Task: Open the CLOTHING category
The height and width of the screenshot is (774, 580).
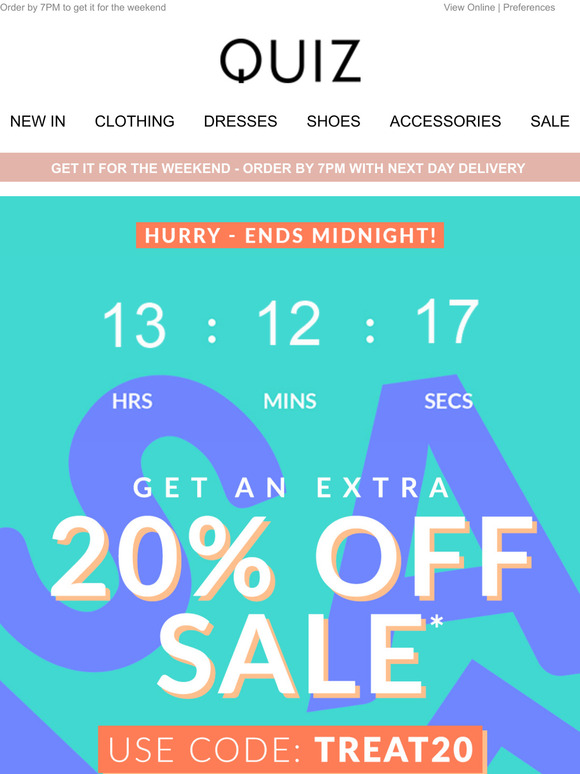Action: [134, 121]
